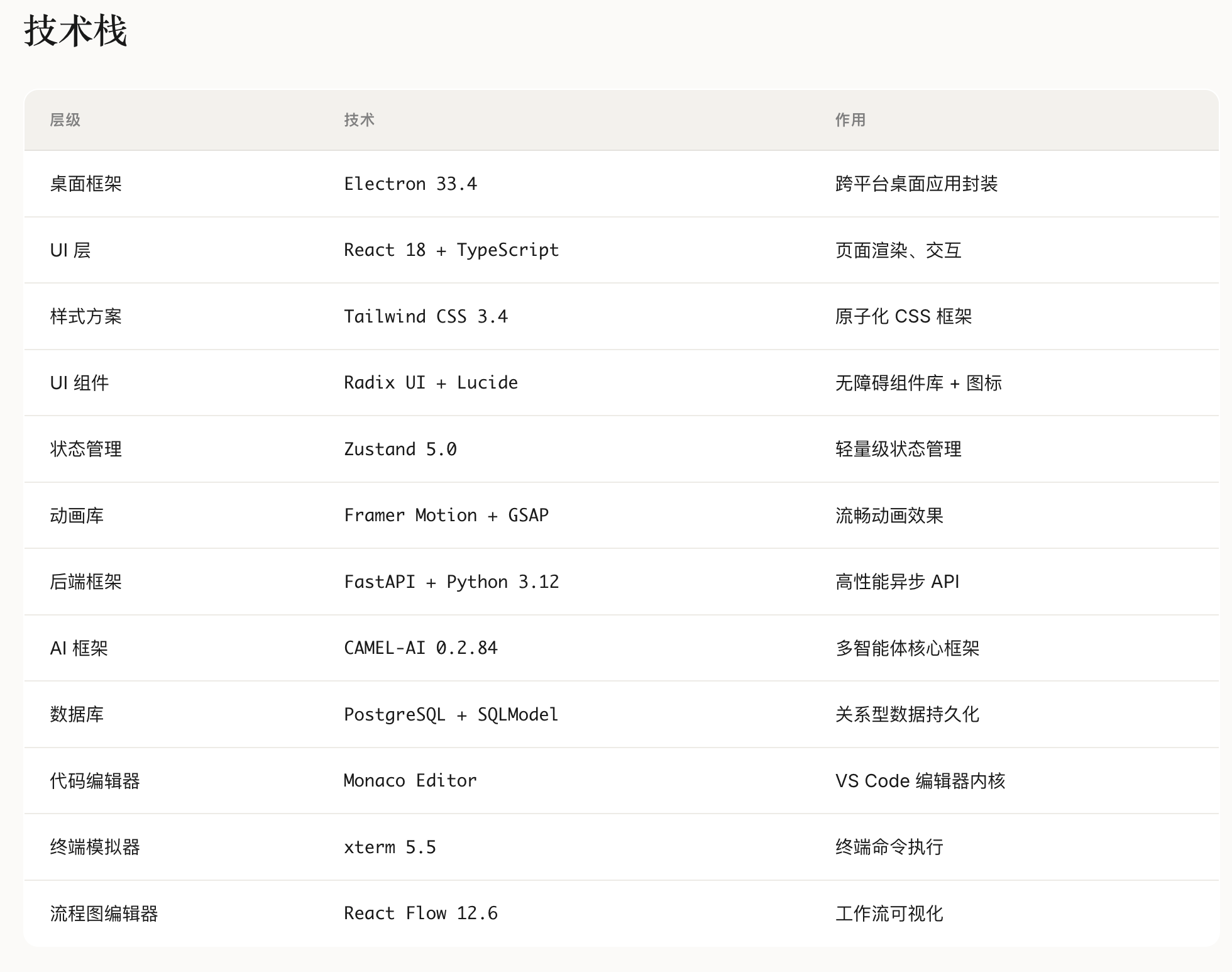Click the 作用 column header
The image size is (1232, 972).
[850, 120]
